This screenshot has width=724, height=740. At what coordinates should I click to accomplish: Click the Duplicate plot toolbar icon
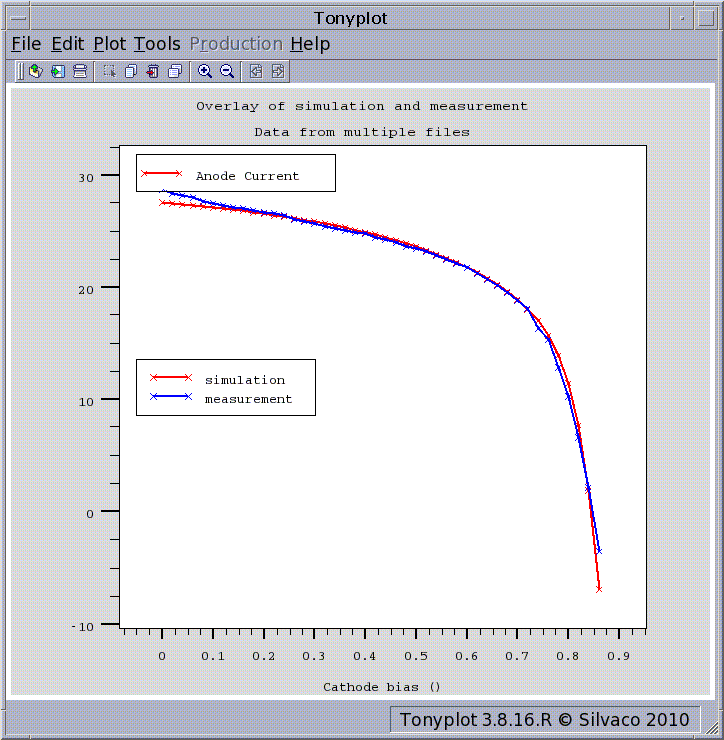tap(131, 71)
